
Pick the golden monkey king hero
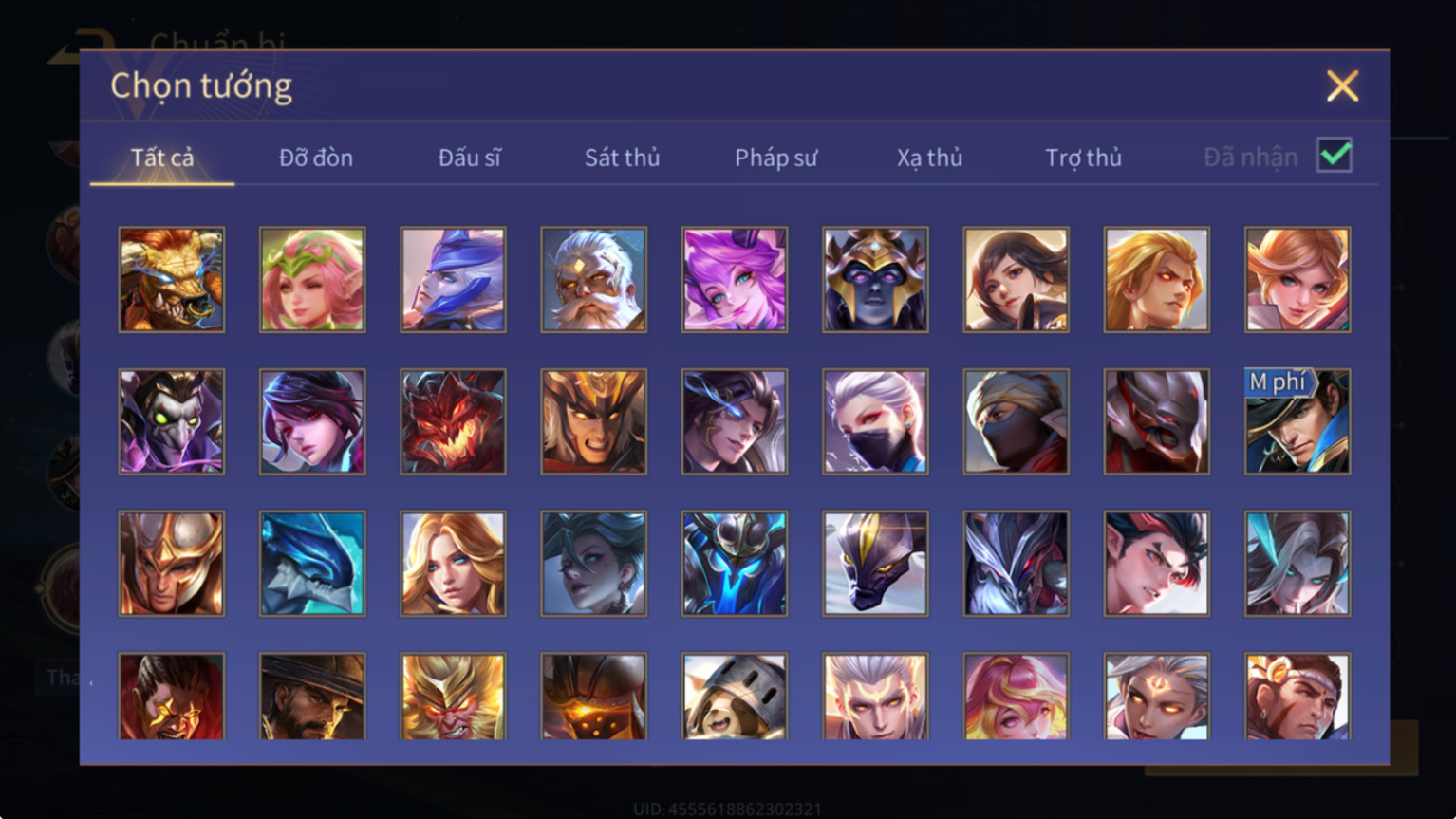453,697
